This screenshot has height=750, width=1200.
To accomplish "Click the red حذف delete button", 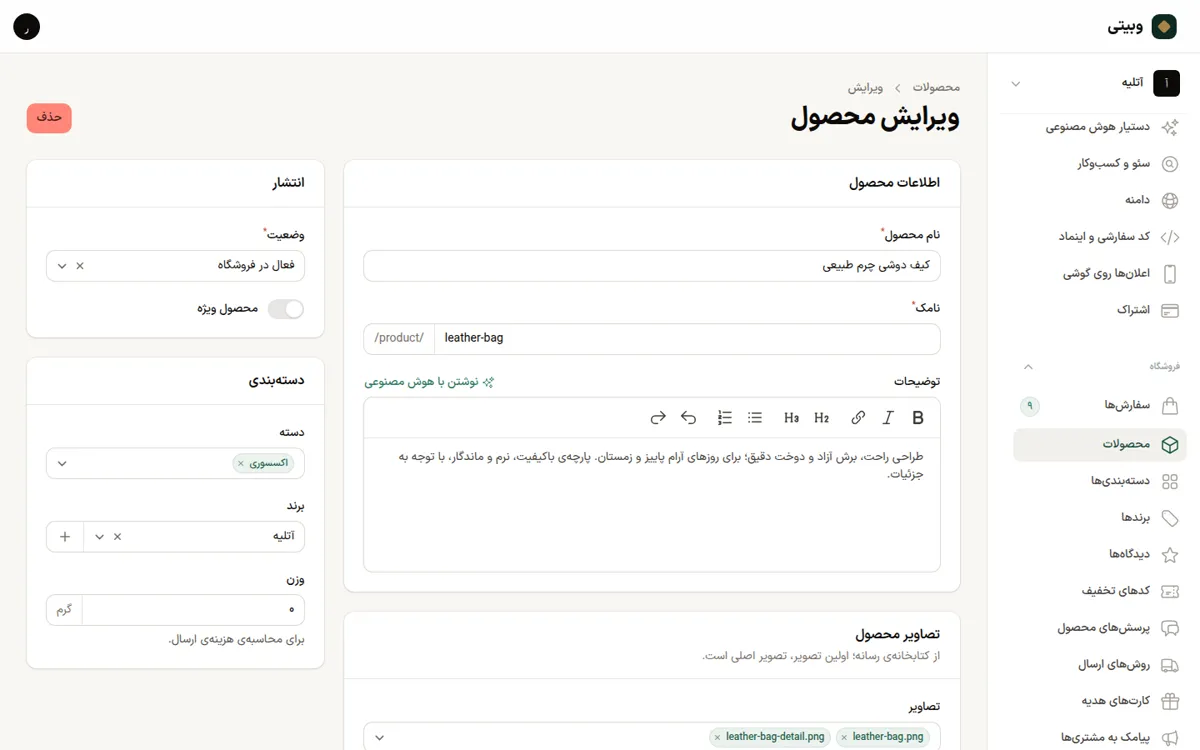I will coord(49,118).
